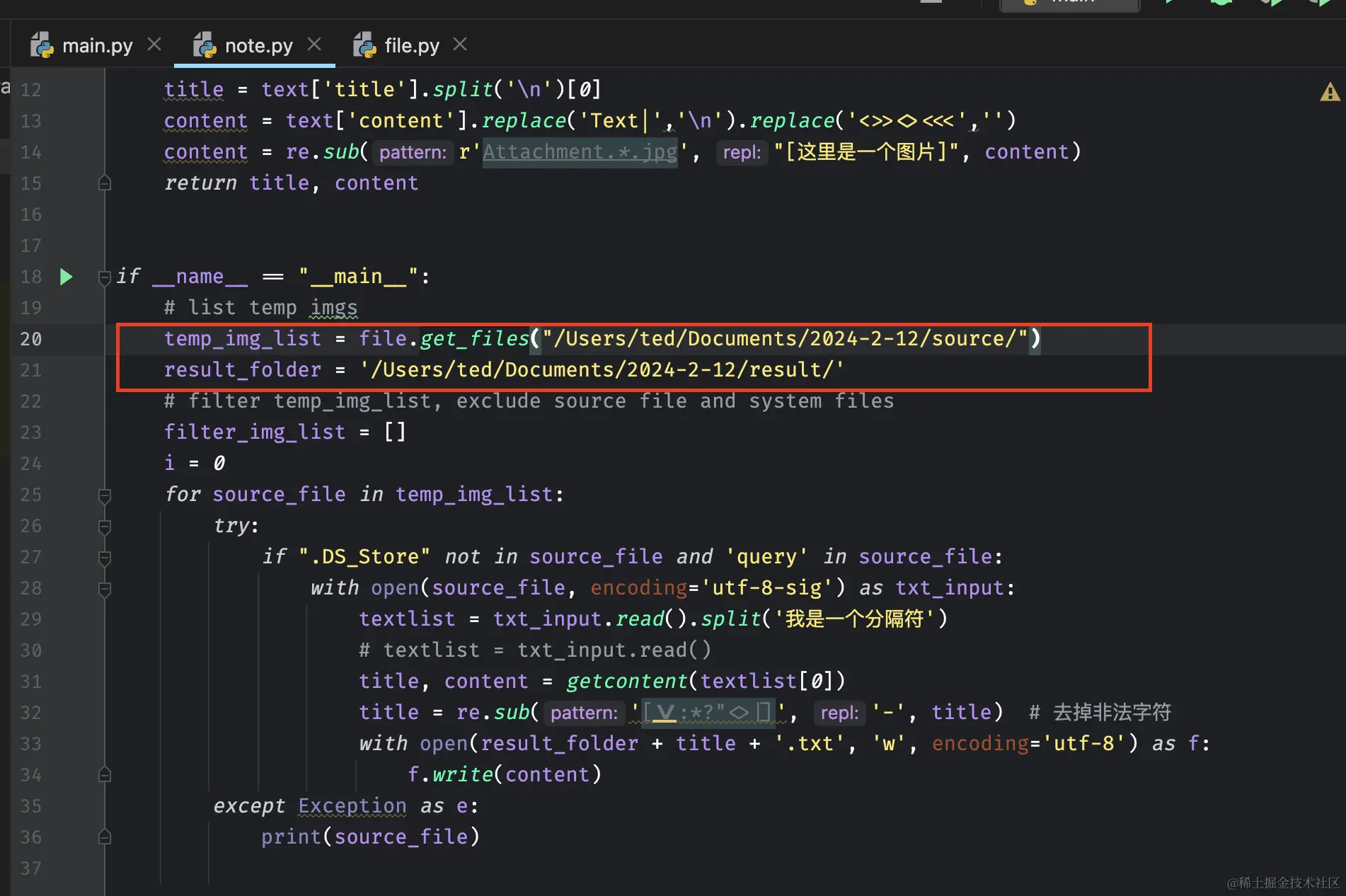
Task: Click the temp_img_list variable on line 20
Action: (x=243, y=339)
